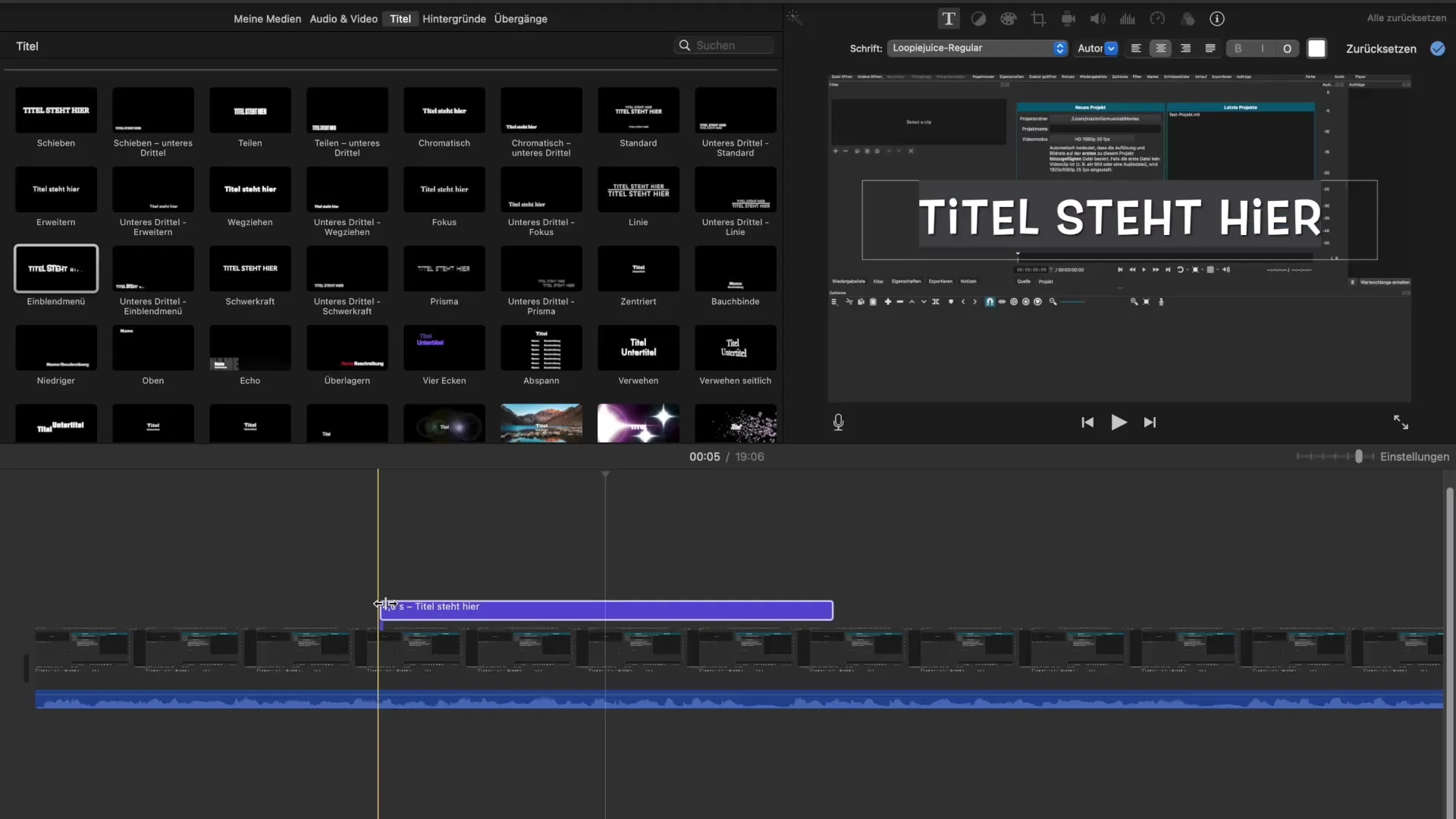
Task: Select the Prisma title thumbnail
Action: (x=444, y=269)
